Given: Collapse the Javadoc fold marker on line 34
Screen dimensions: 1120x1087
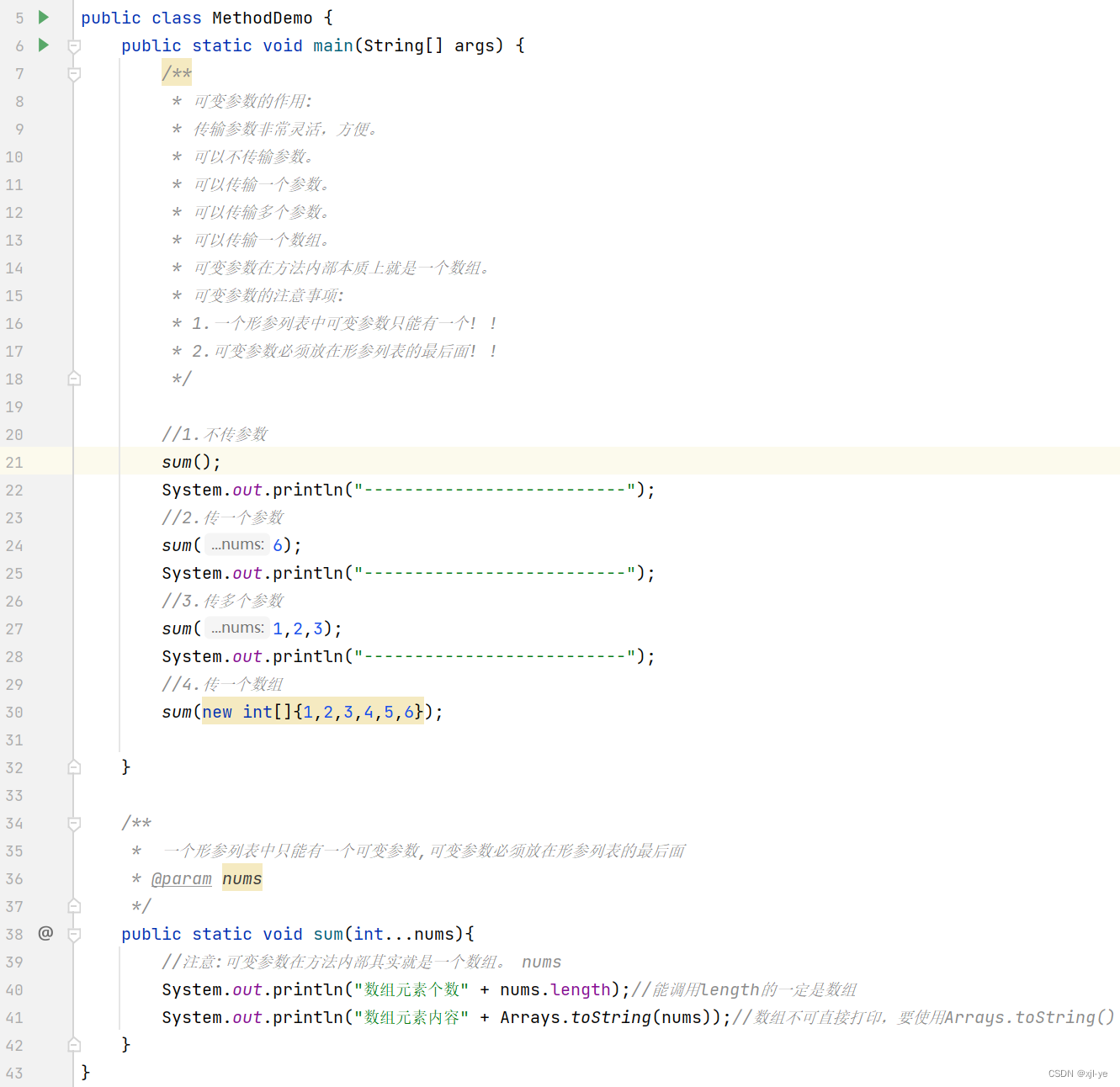Looking at the screenshot, I should (x=74, y=824).
